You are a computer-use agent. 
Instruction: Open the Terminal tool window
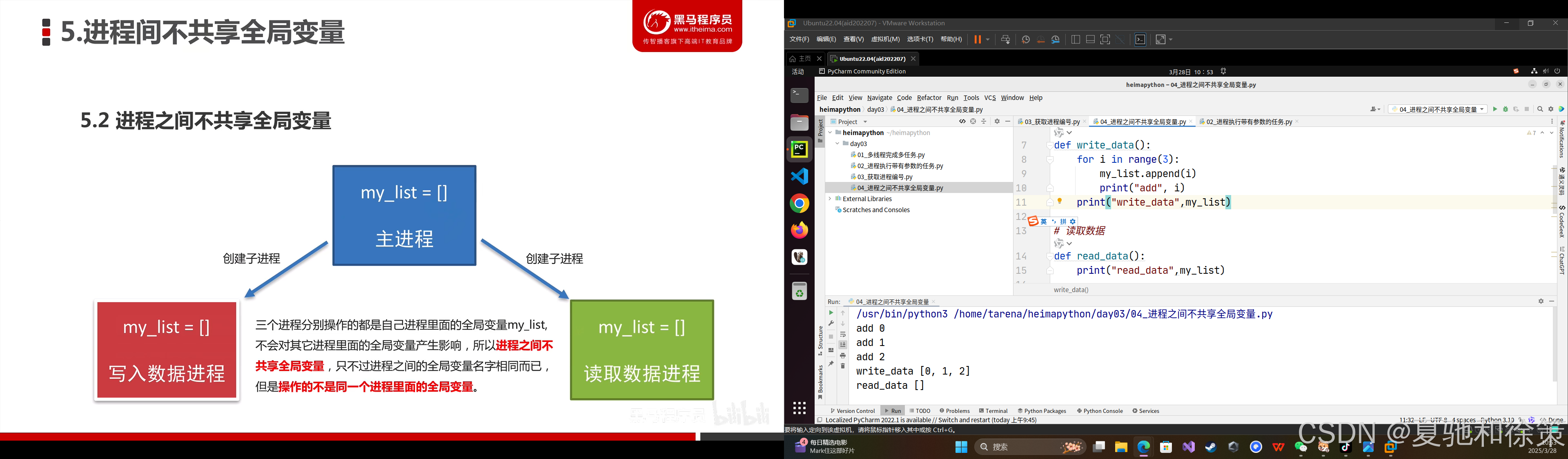coord(993,411)
